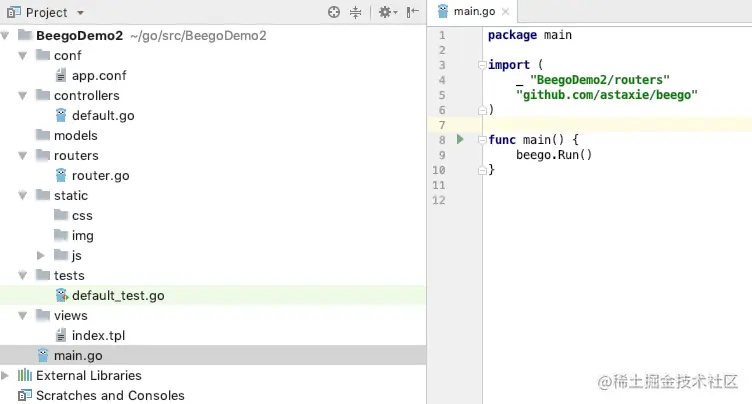Collapse the views folder
This screenshot has height=404, width=752.
[x=23, y=315]
